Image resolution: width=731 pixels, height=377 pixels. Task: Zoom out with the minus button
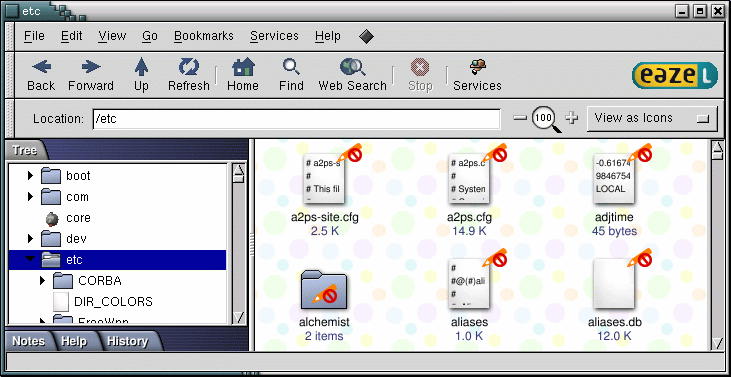coord(520,118)
